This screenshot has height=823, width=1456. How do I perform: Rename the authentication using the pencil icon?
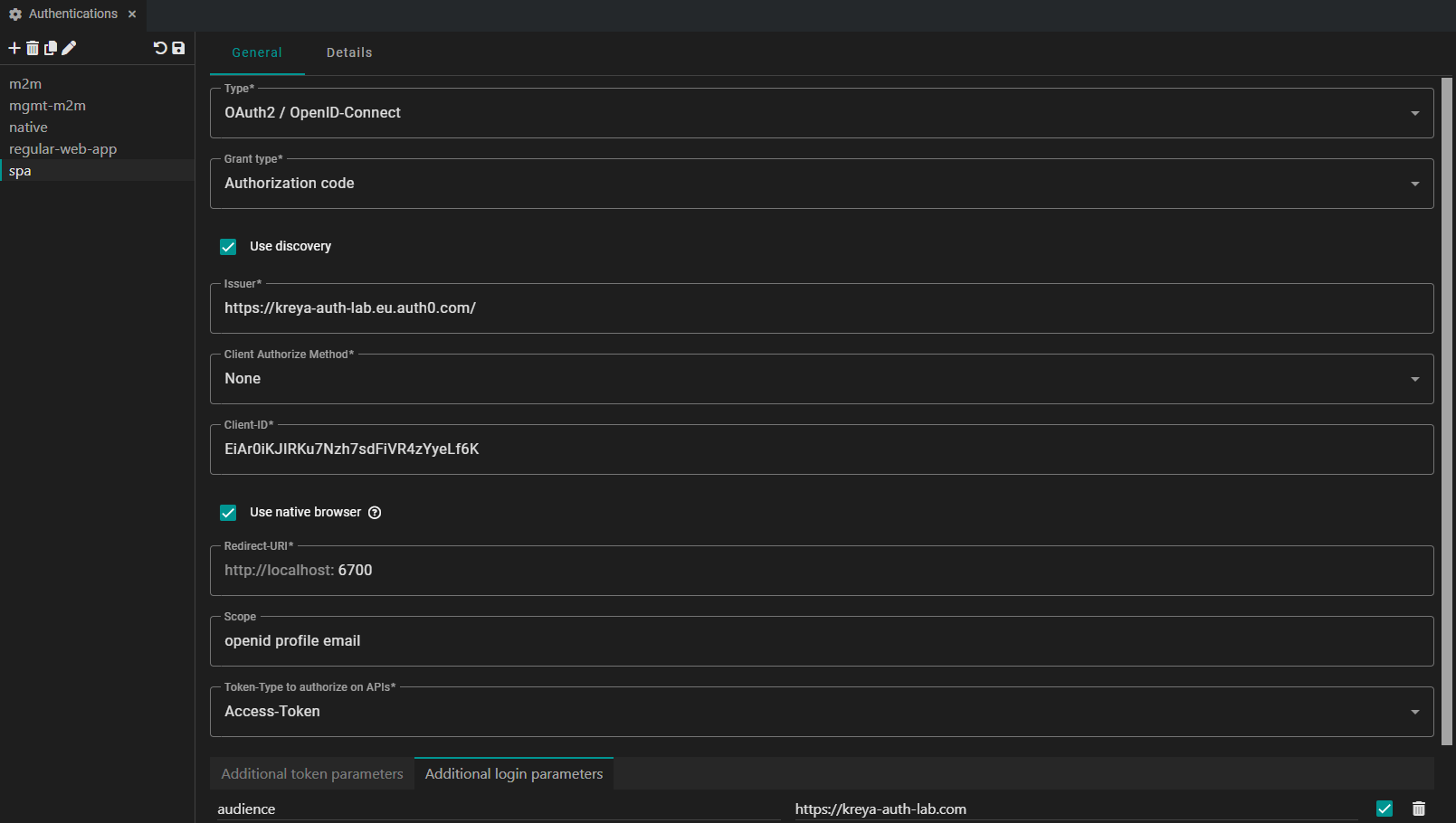click(x=69, y=48)
